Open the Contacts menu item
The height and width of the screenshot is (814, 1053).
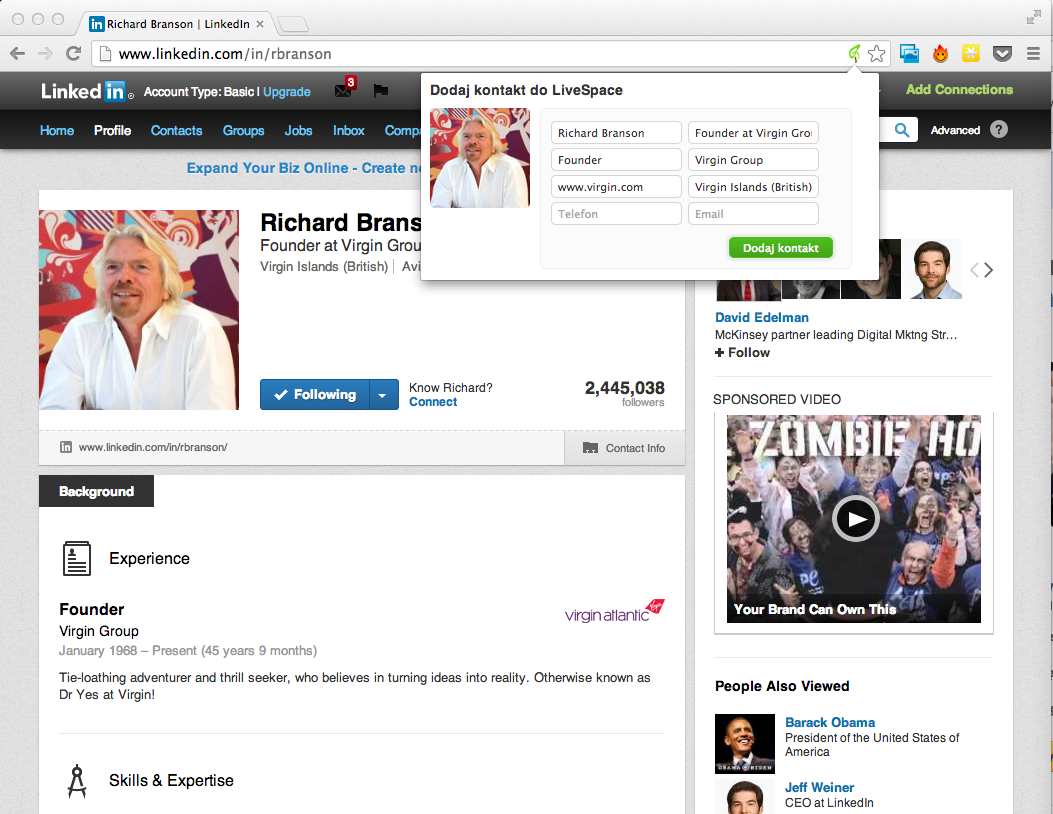[176, 130]
